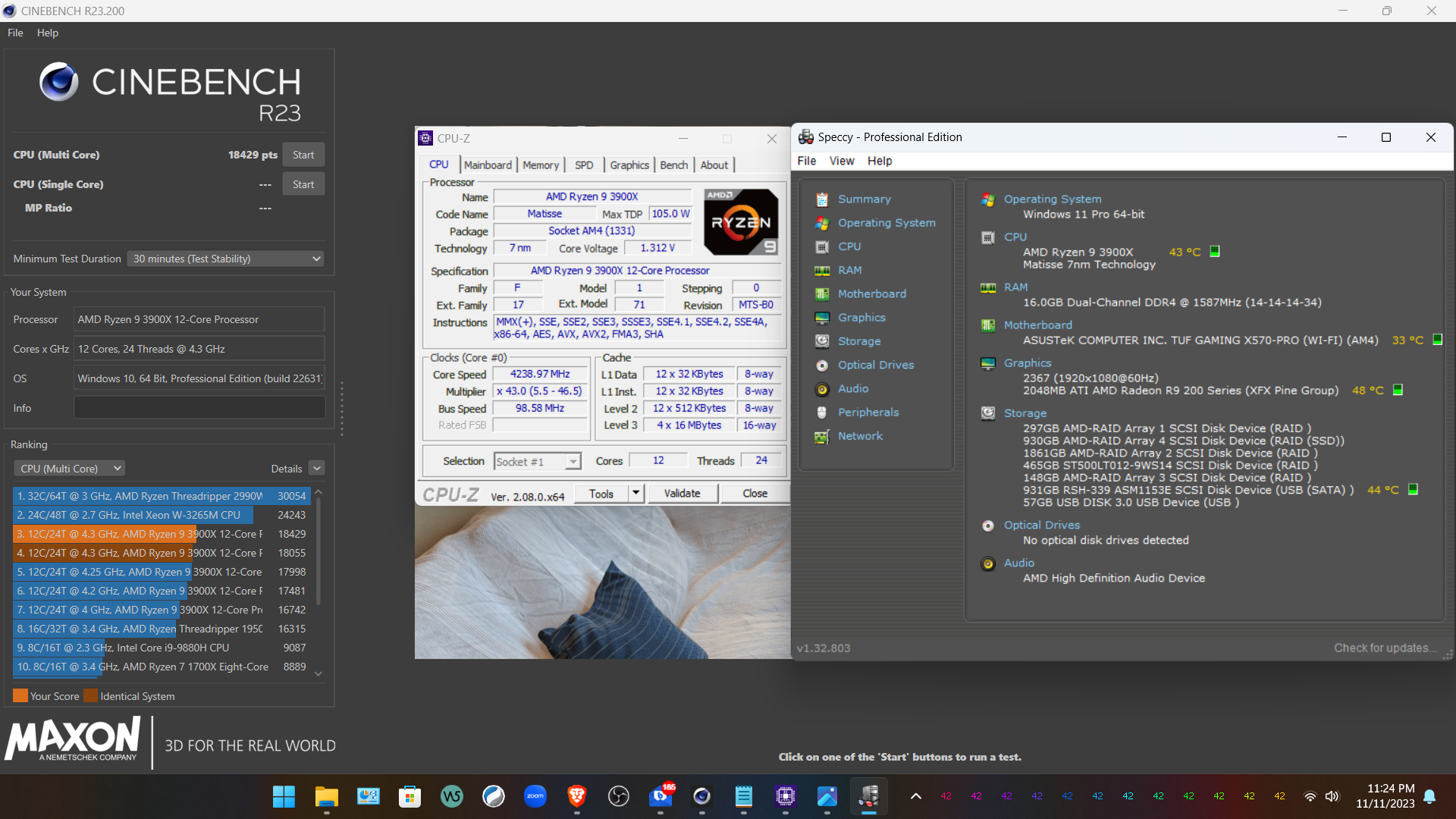Start the CPU Single Core test
This screenshot has height=819, width=1456.
pyautogui.click(x=303, y=184)
